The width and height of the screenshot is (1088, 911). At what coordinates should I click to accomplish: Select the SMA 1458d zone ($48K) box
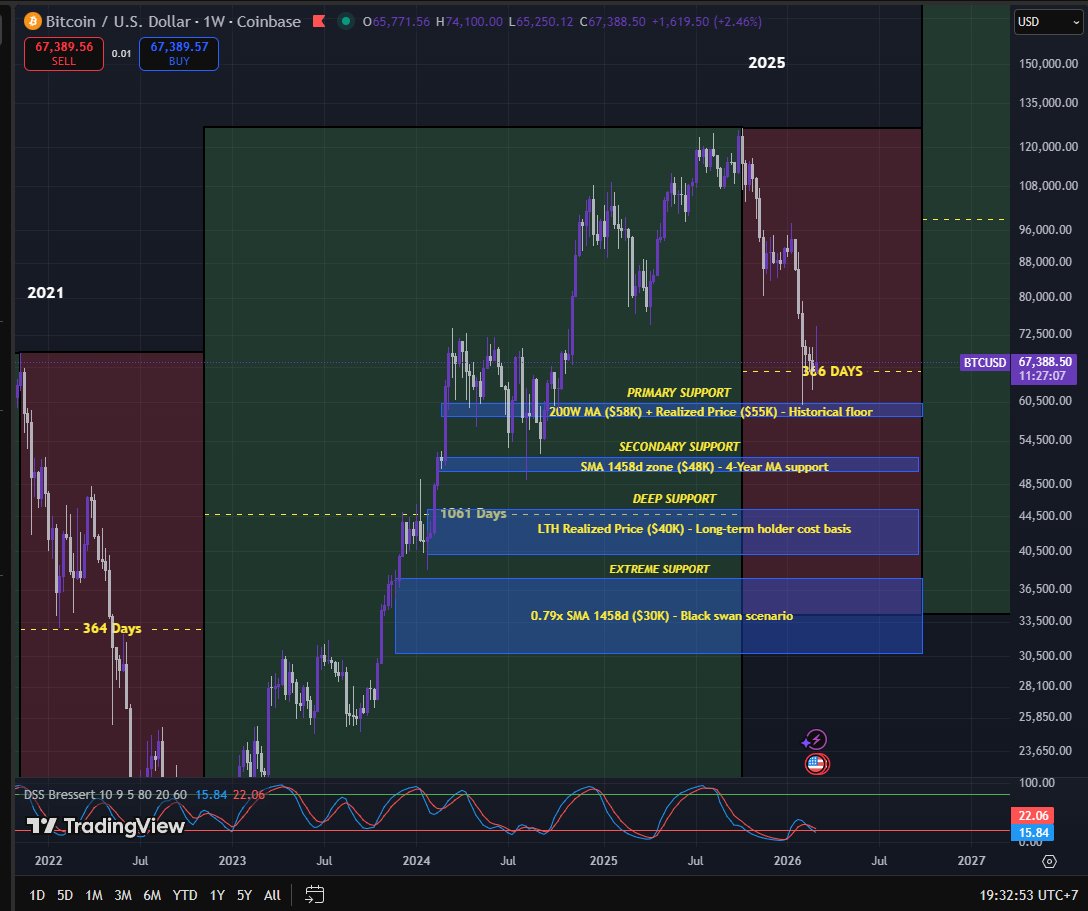680,464
